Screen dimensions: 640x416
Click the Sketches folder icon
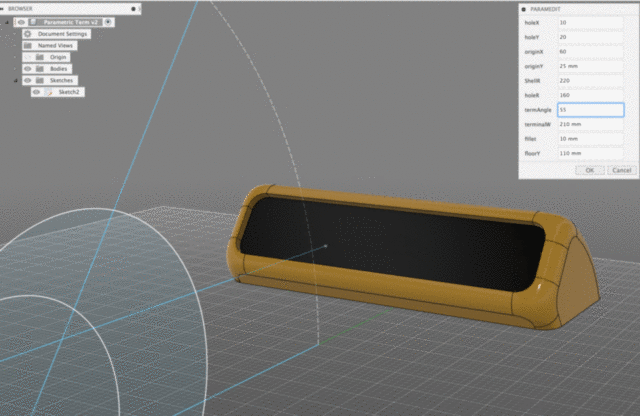pyautogui.click(x=40, y=80)
